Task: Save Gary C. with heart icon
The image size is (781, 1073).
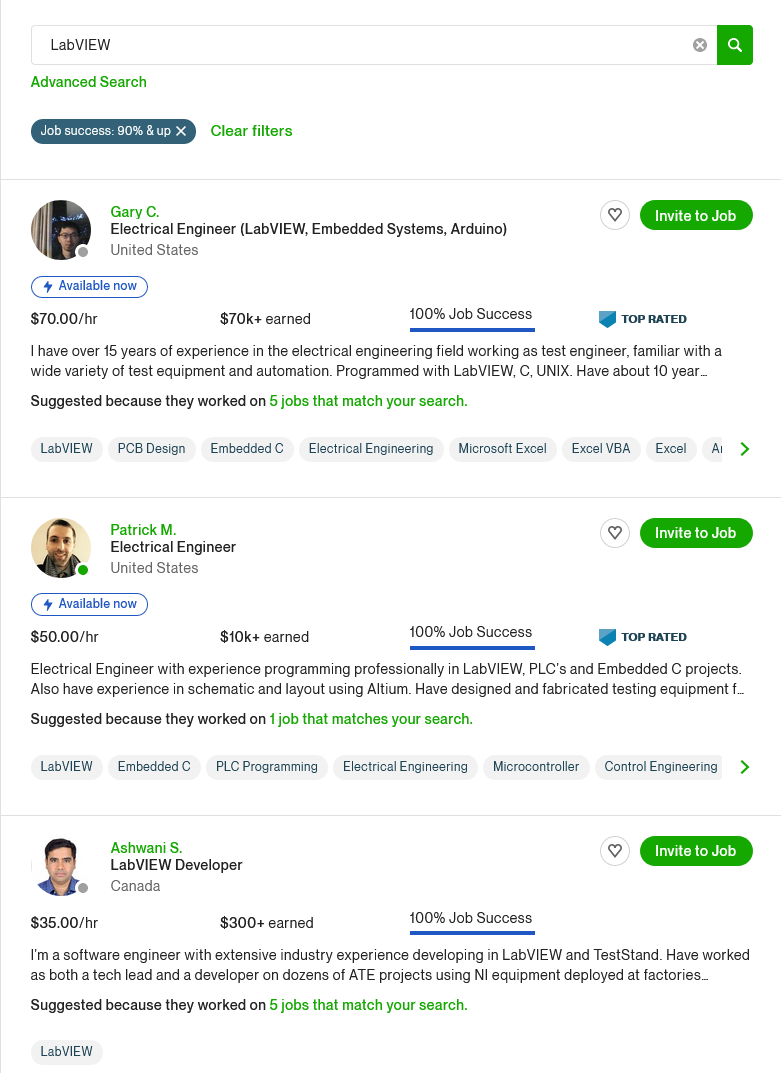Action: click(615, 215)
